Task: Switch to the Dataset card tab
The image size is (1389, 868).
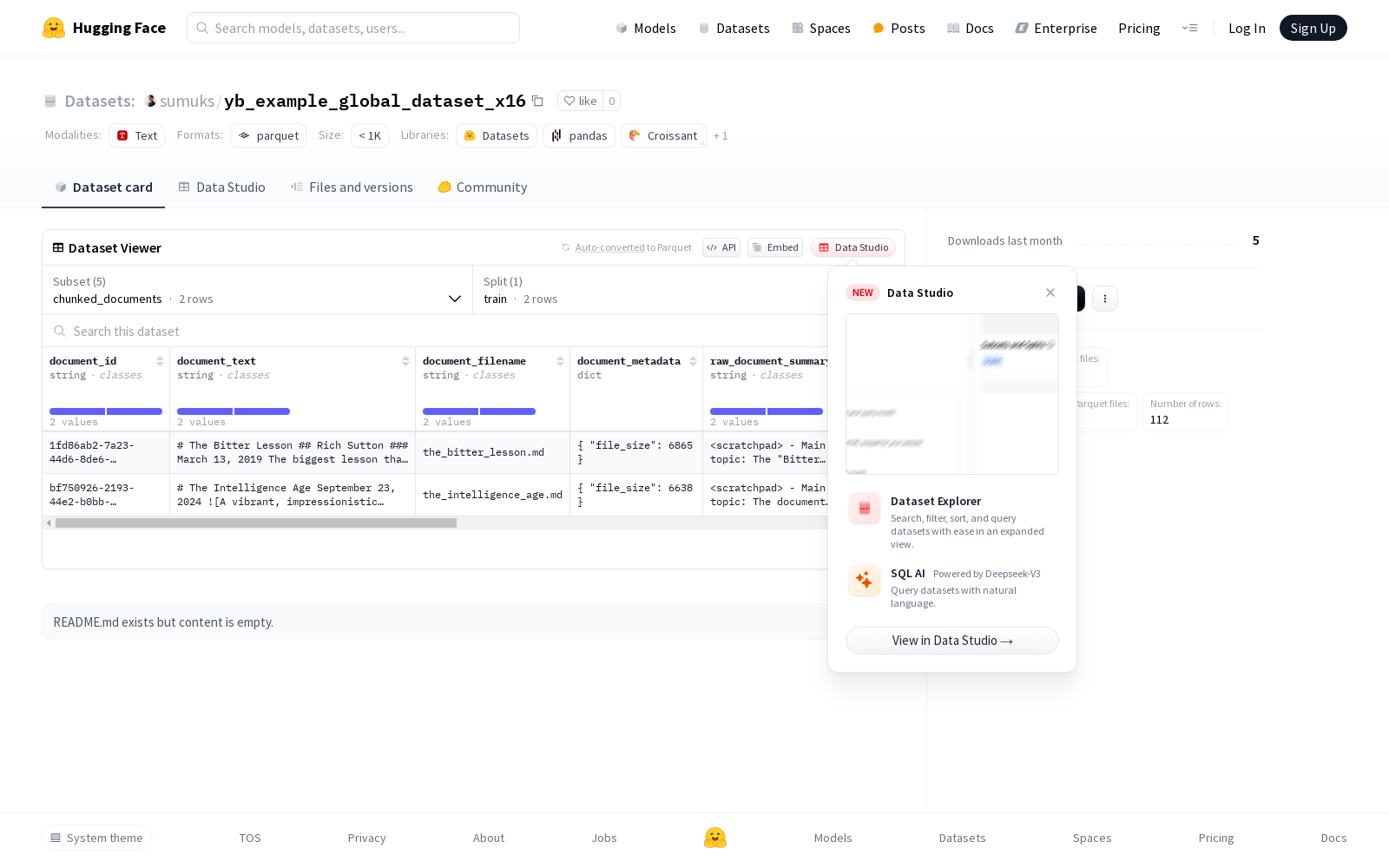Action: pos(103,187)
